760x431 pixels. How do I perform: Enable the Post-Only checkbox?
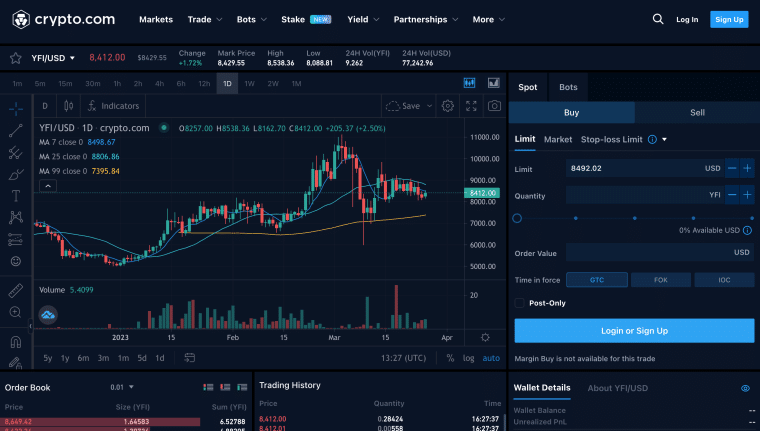coord(519,302)
